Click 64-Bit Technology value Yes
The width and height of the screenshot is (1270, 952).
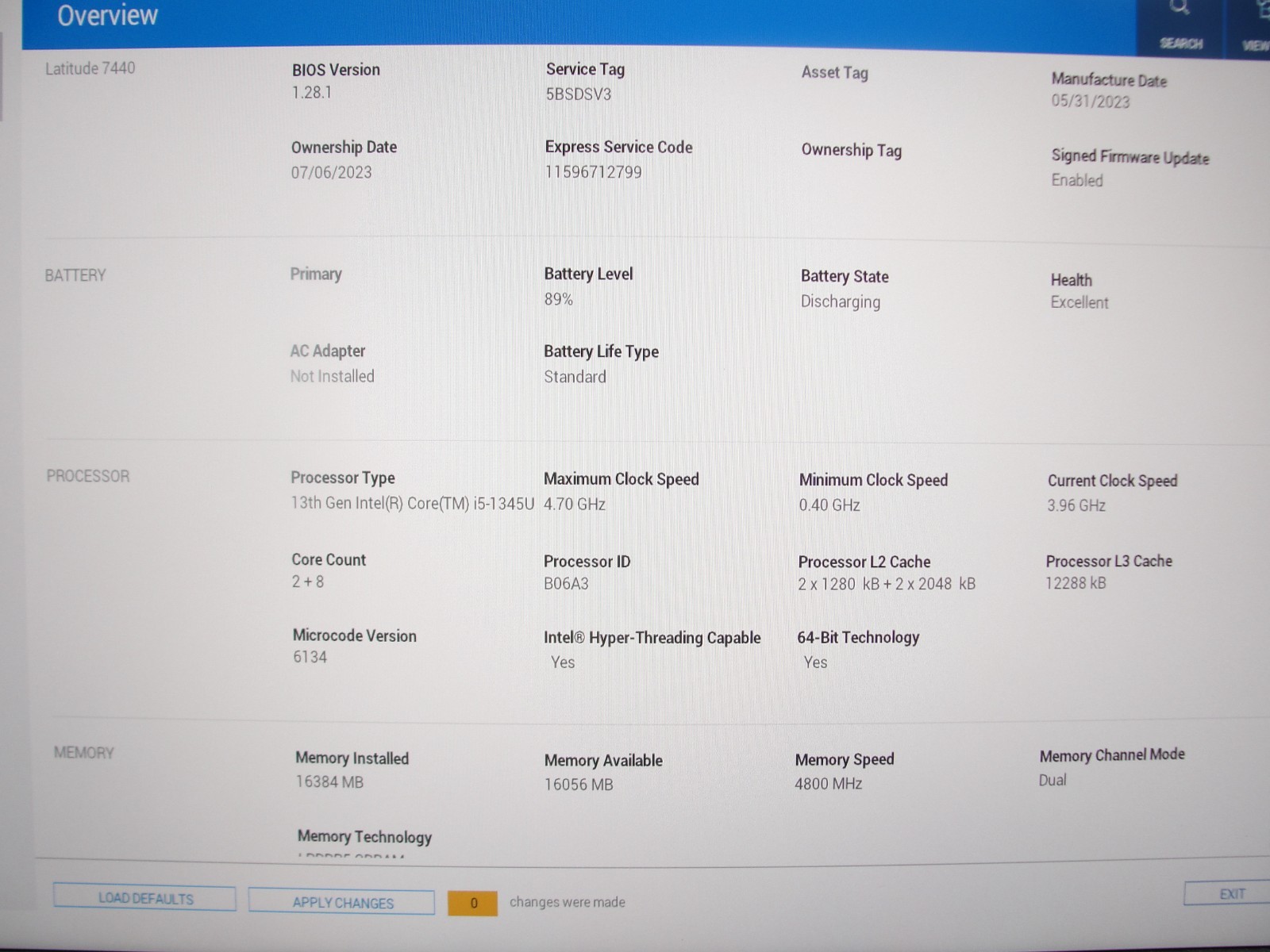pyautogui.click(x=815, y=662)
